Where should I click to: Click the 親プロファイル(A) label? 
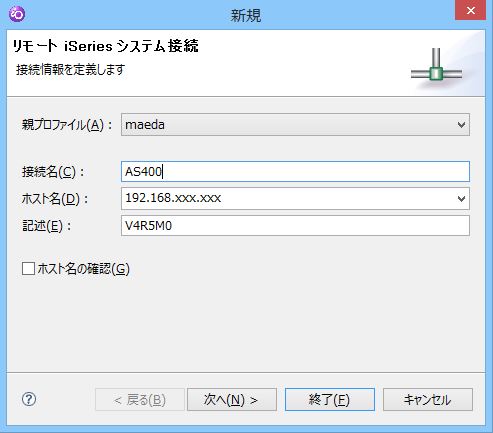(x=67, y=125)
